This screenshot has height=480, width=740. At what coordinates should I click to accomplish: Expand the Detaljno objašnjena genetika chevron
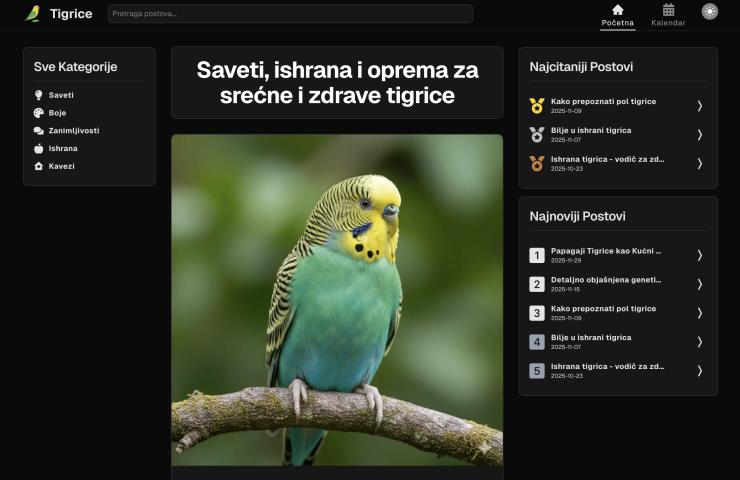700,284
